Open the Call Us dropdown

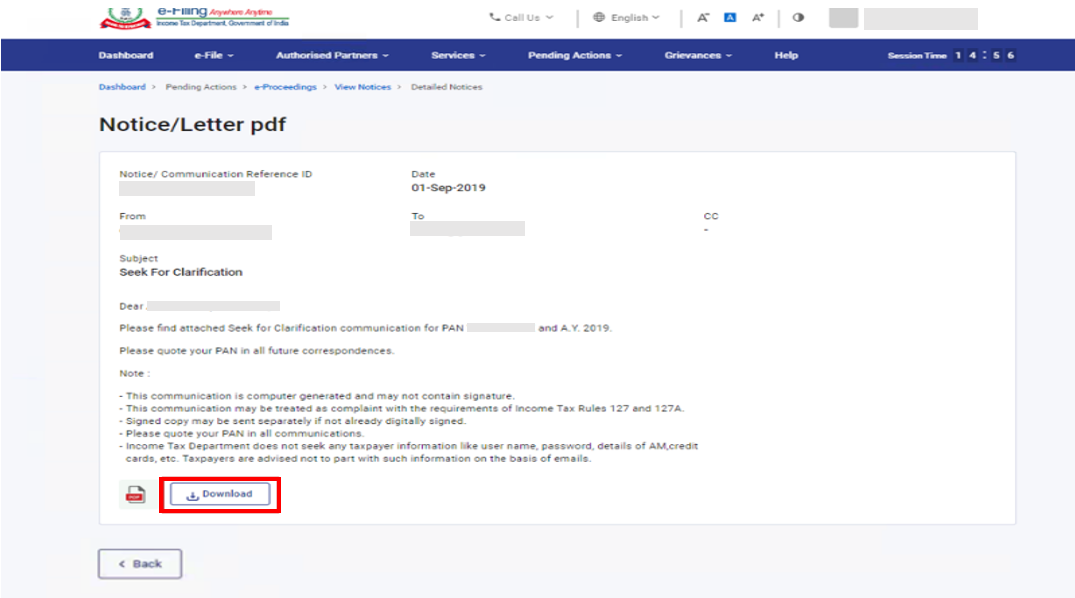click(x=521, y=18)
